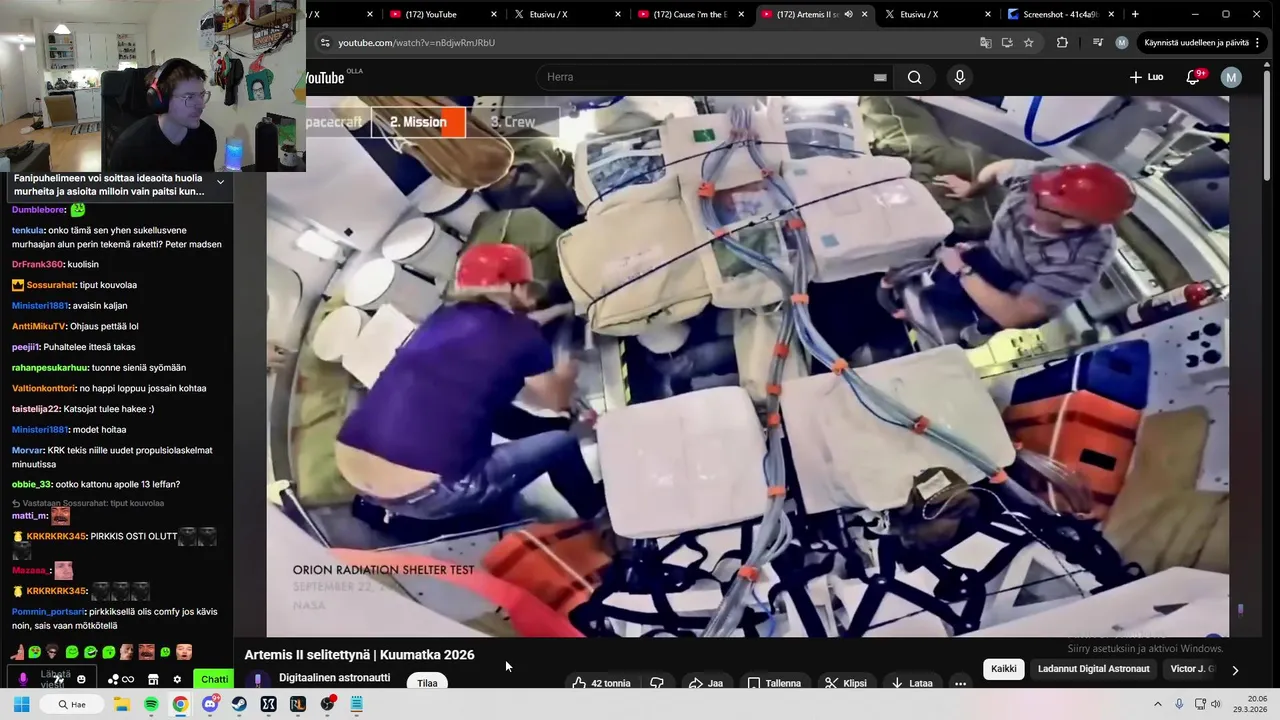Click the taskbar Hae search box
This screenshot has width=1280, height=720.
pyautogui.click(x=72, y=705)
